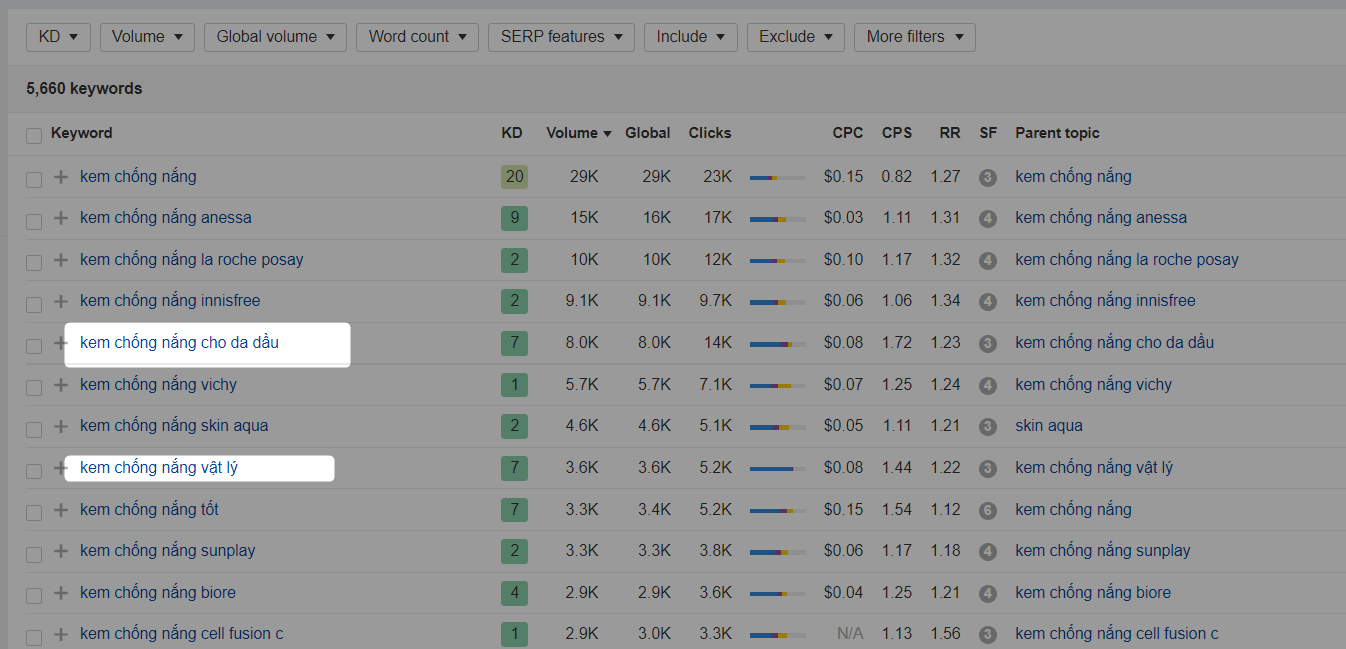Tick checkbox for kem chống nắng innisfree
Screen dimensions: 1346x649
(x=34, y=303)
